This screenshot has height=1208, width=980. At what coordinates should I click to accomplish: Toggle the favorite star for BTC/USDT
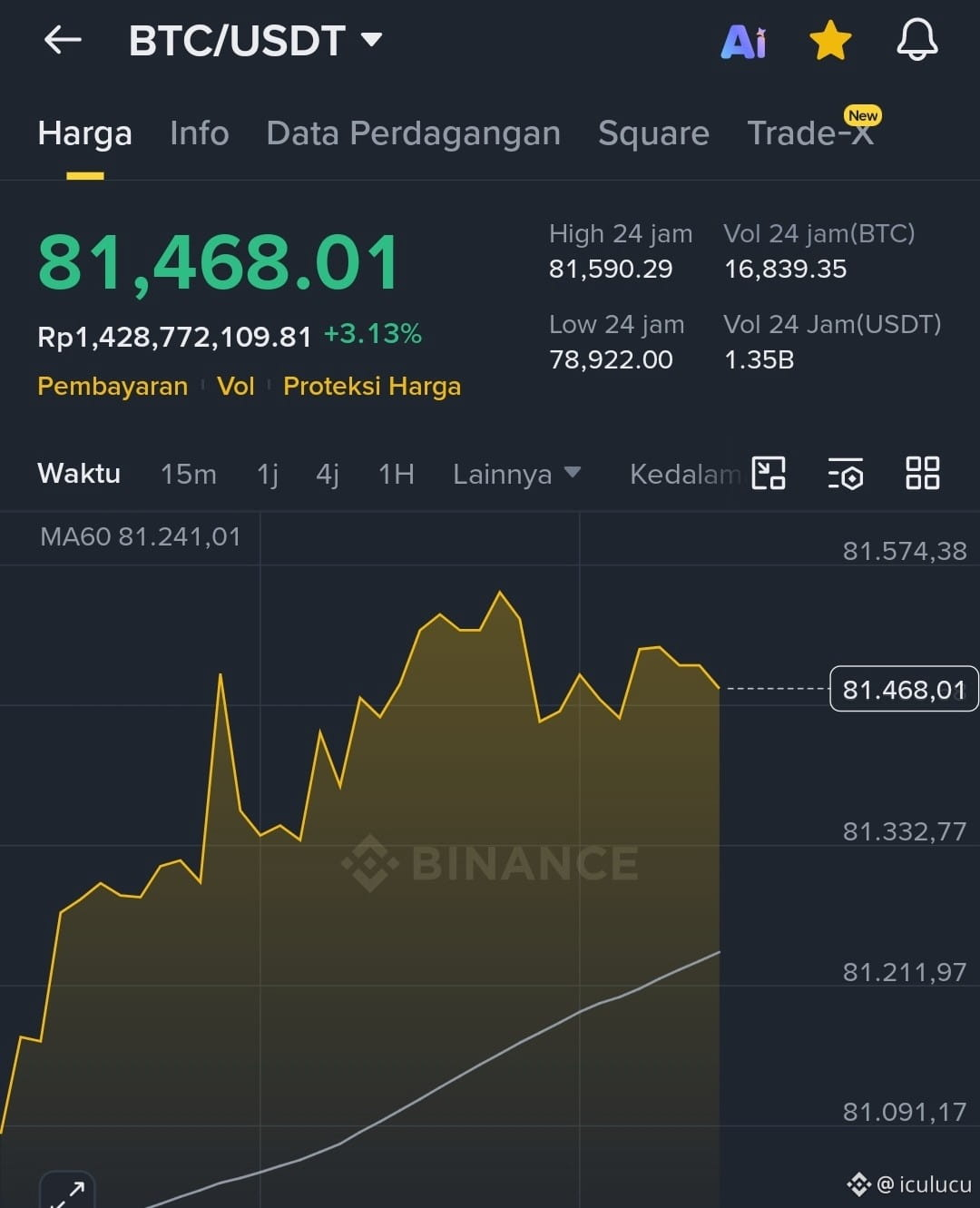point(830,41)
